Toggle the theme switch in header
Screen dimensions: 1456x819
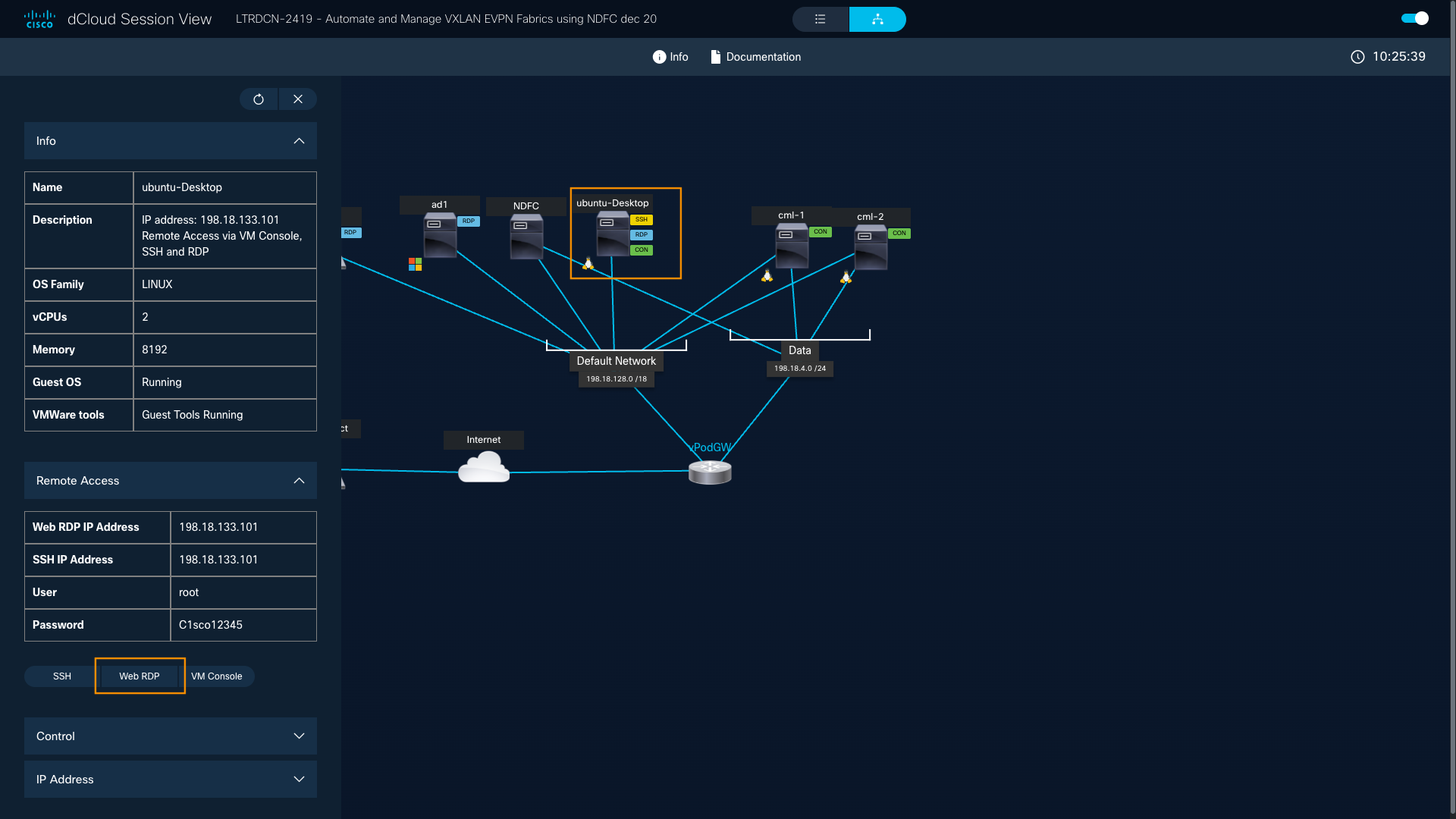pos(1415,18)
